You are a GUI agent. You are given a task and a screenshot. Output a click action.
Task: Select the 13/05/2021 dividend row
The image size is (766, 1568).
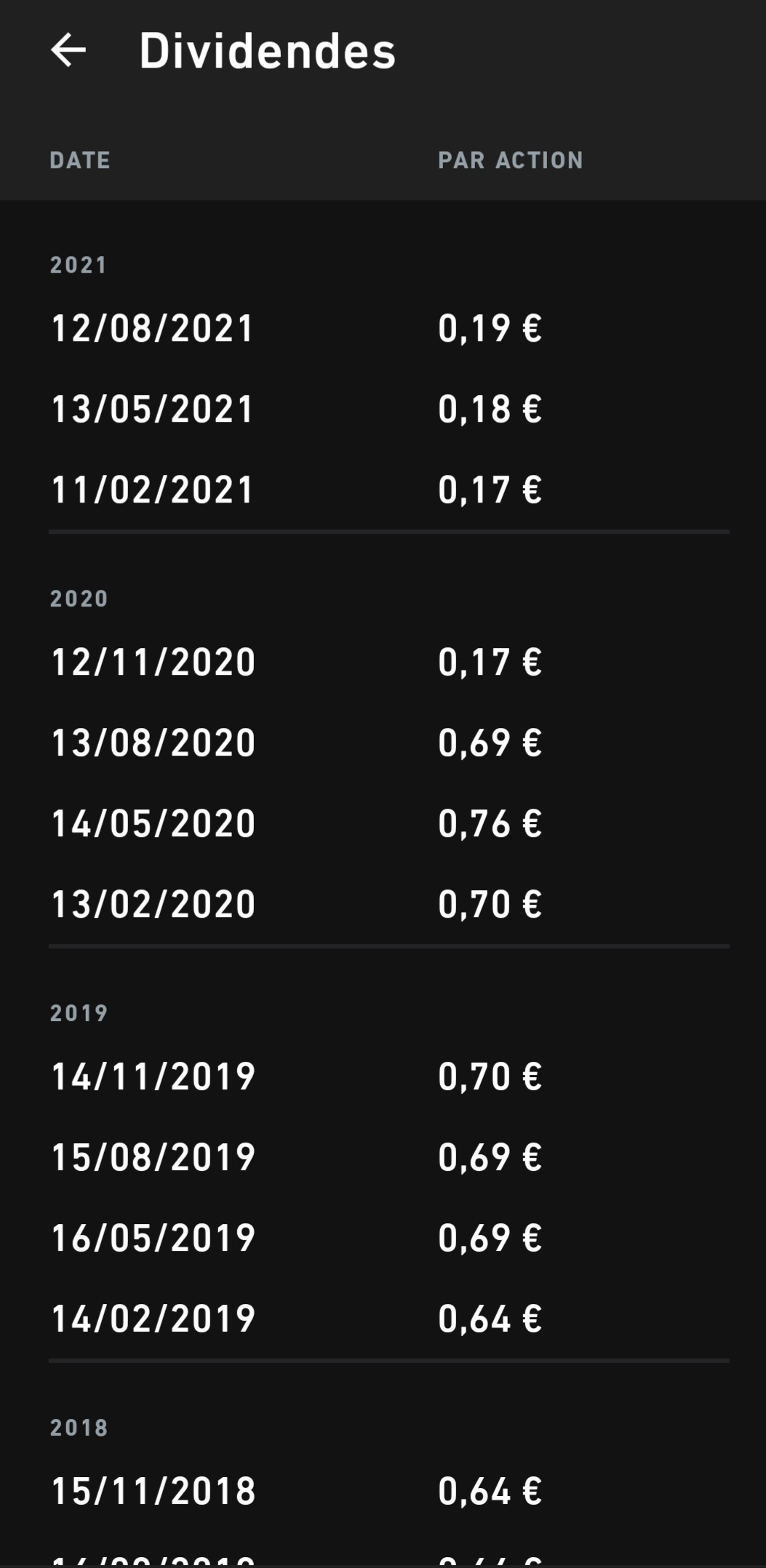[x=153, y=409]
